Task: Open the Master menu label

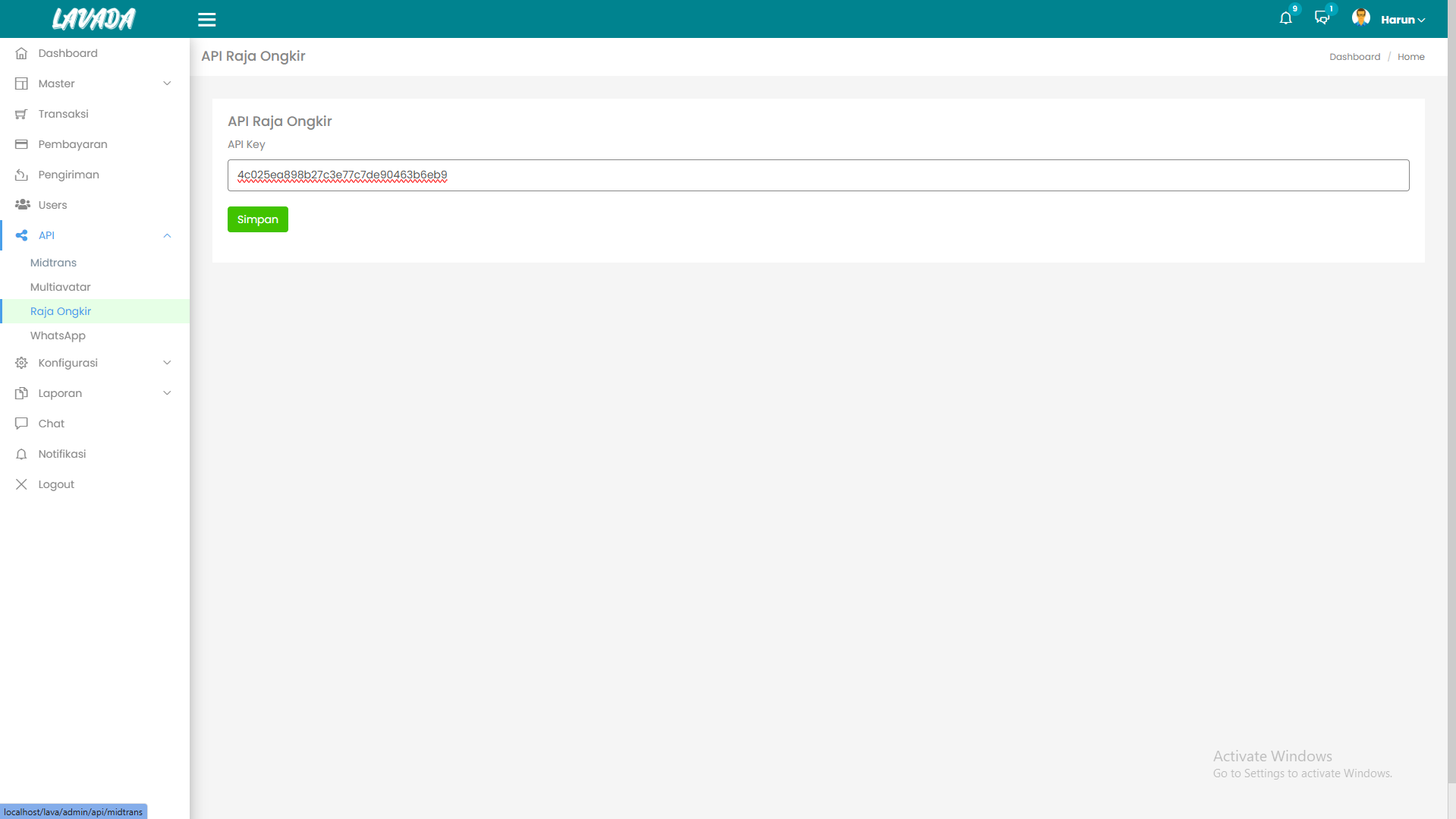Action: [x=56, y=83]
